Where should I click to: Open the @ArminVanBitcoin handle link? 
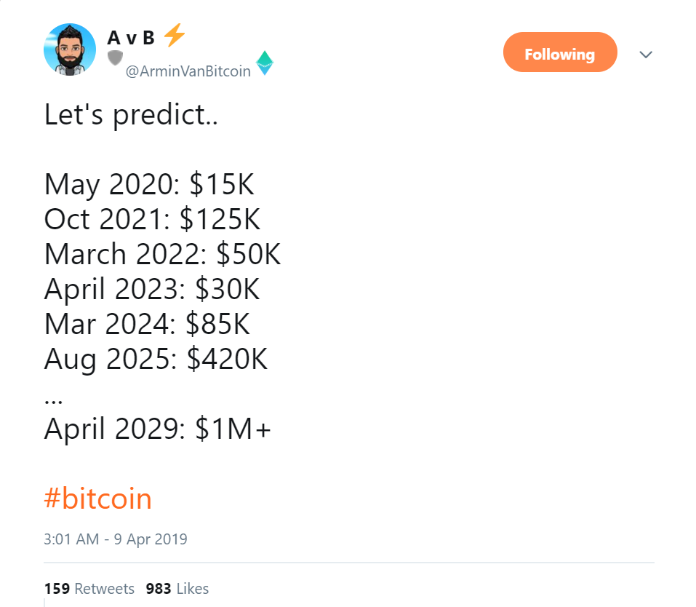click(188, 71)
